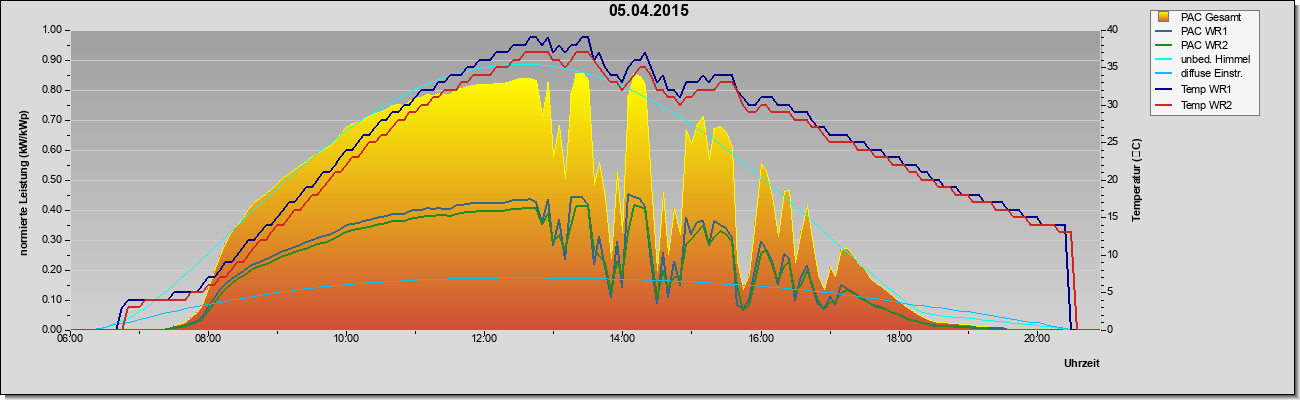This screenshot has width=1300, height=400.
Task: Select the 14:00 time tick label
Action: click(622, 338)
